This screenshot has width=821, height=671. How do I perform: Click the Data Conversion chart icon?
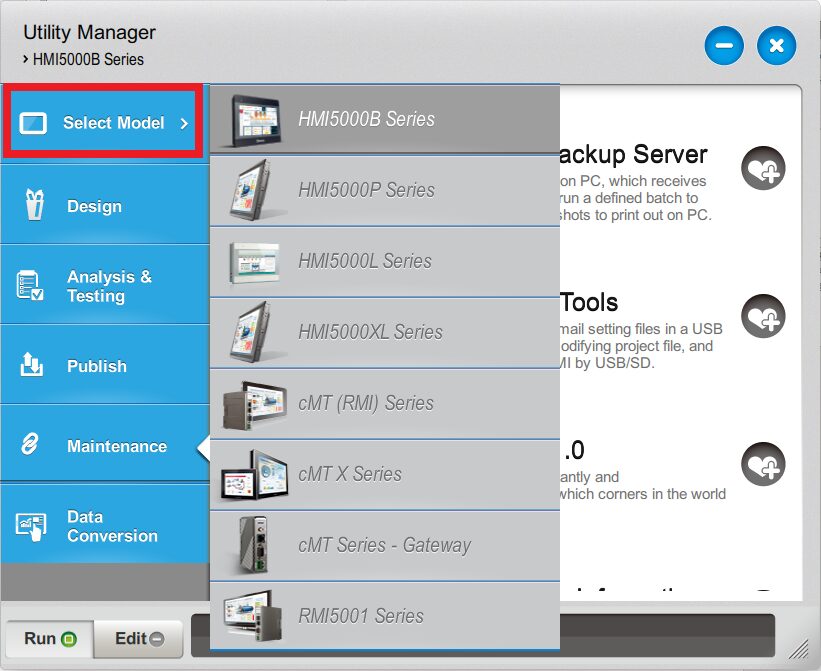pyautogui.click(x=31, y=527)
